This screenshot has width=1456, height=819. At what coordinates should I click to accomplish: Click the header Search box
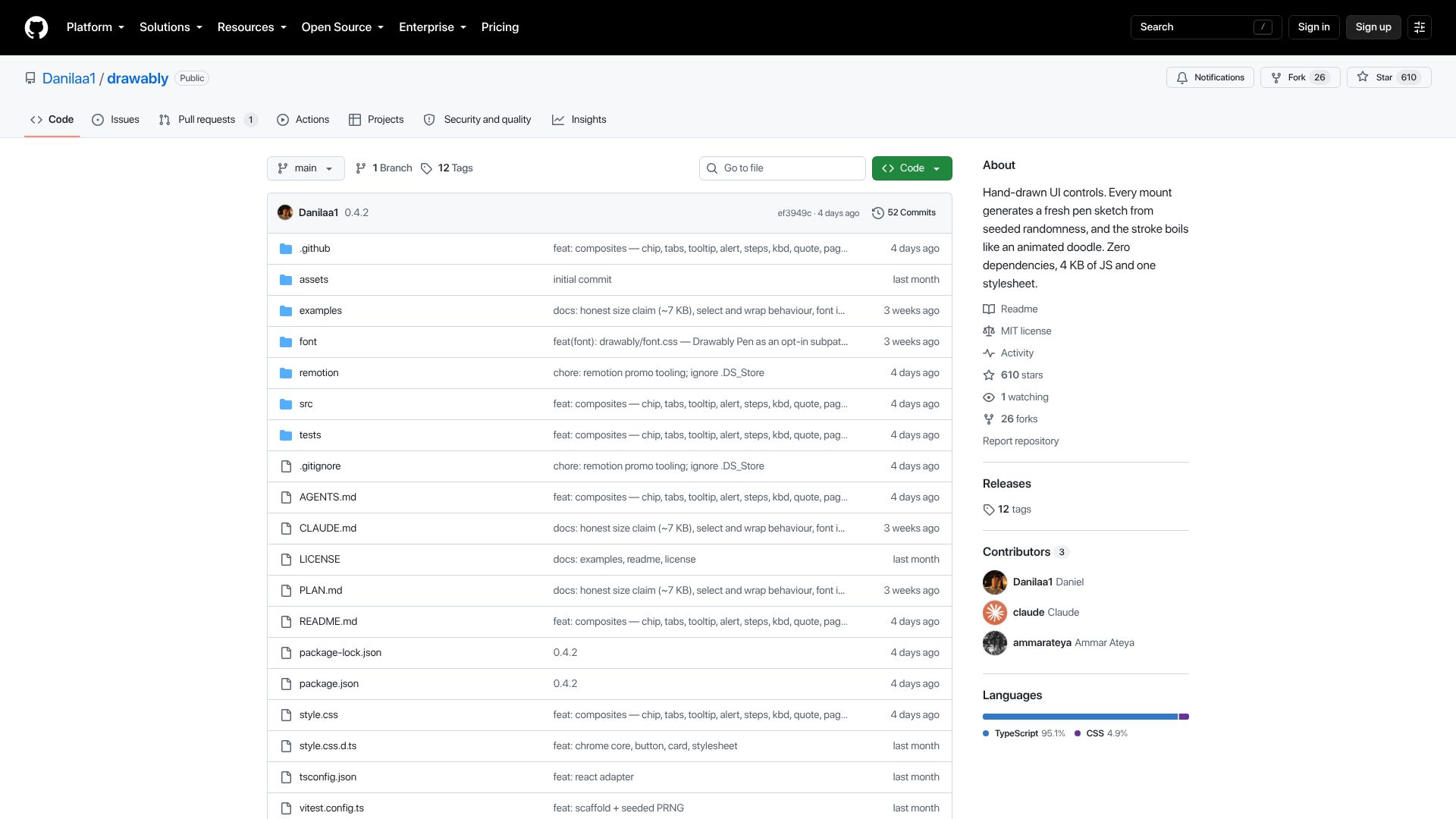tap(1206, 27)
